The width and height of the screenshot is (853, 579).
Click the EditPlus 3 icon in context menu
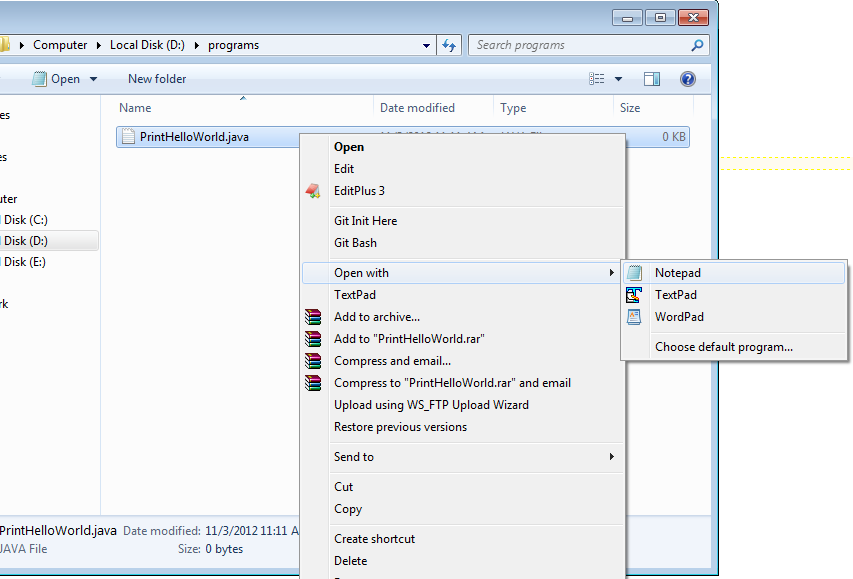[313, 191]
